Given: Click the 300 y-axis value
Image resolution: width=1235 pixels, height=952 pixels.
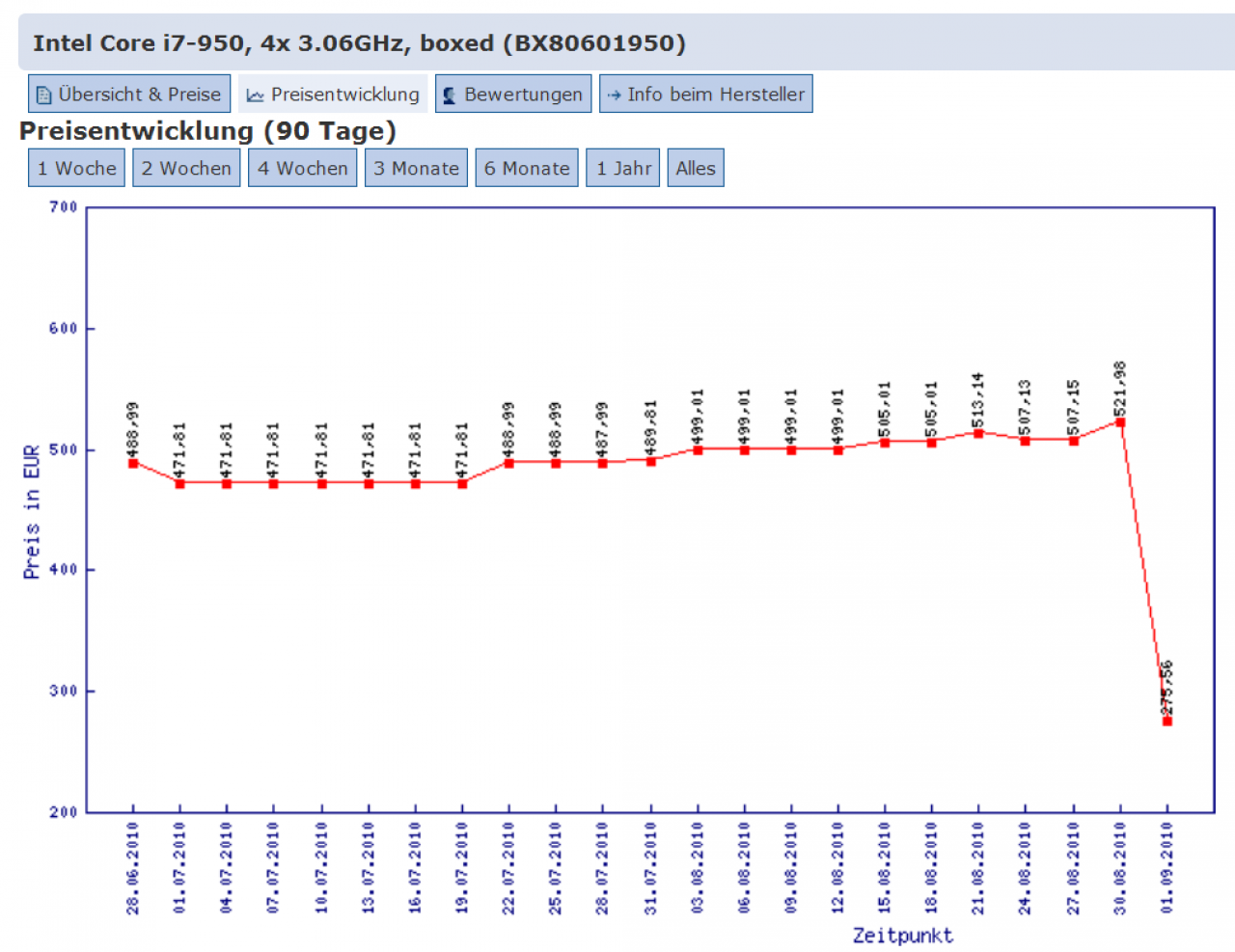Looking at the screenshot, I should tap(63, 692).
